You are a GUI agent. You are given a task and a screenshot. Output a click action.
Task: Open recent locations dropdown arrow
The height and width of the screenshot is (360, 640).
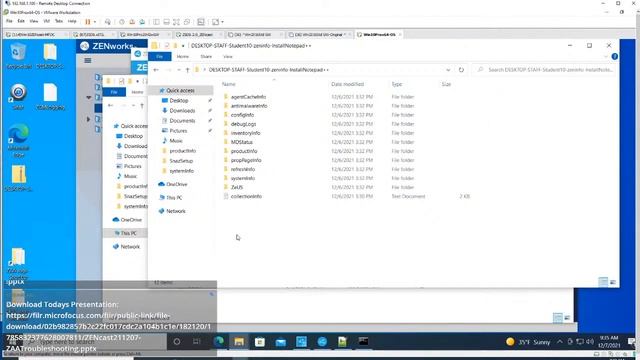179,70
